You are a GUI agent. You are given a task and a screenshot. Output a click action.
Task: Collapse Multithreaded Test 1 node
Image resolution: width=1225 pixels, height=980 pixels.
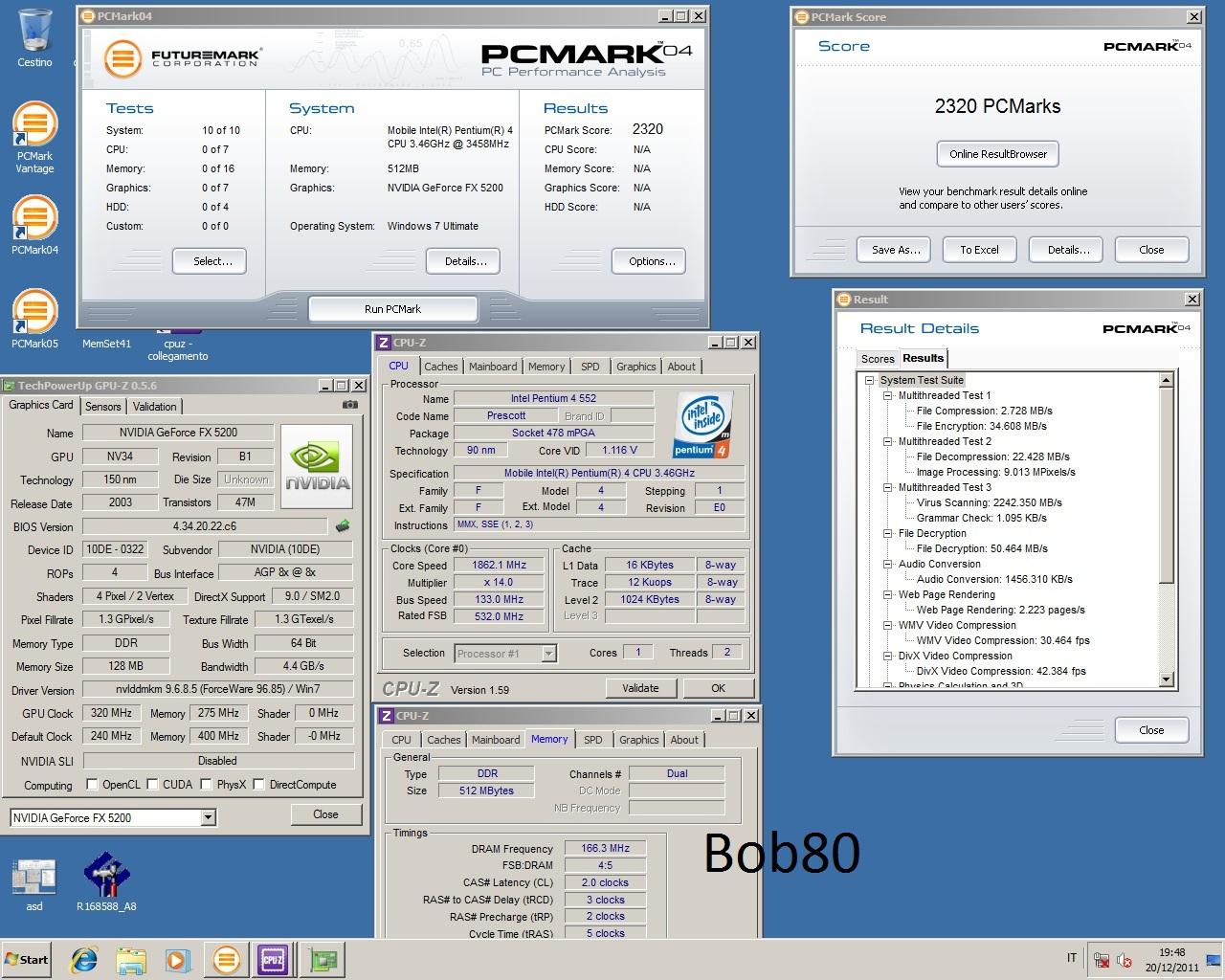pyautogui.click(x=887, y=395)
